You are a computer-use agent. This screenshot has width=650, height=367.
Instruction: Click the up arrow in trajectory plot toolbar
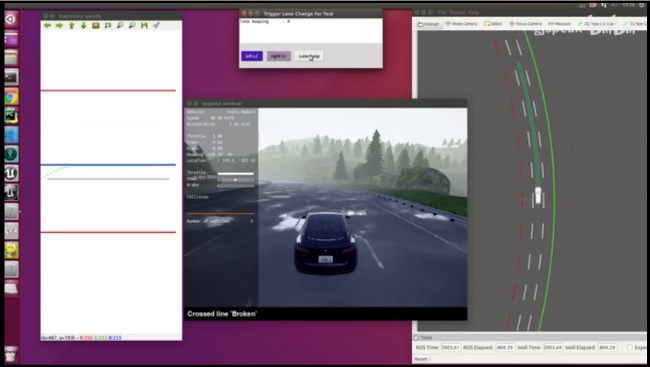[x=71, y=26]
